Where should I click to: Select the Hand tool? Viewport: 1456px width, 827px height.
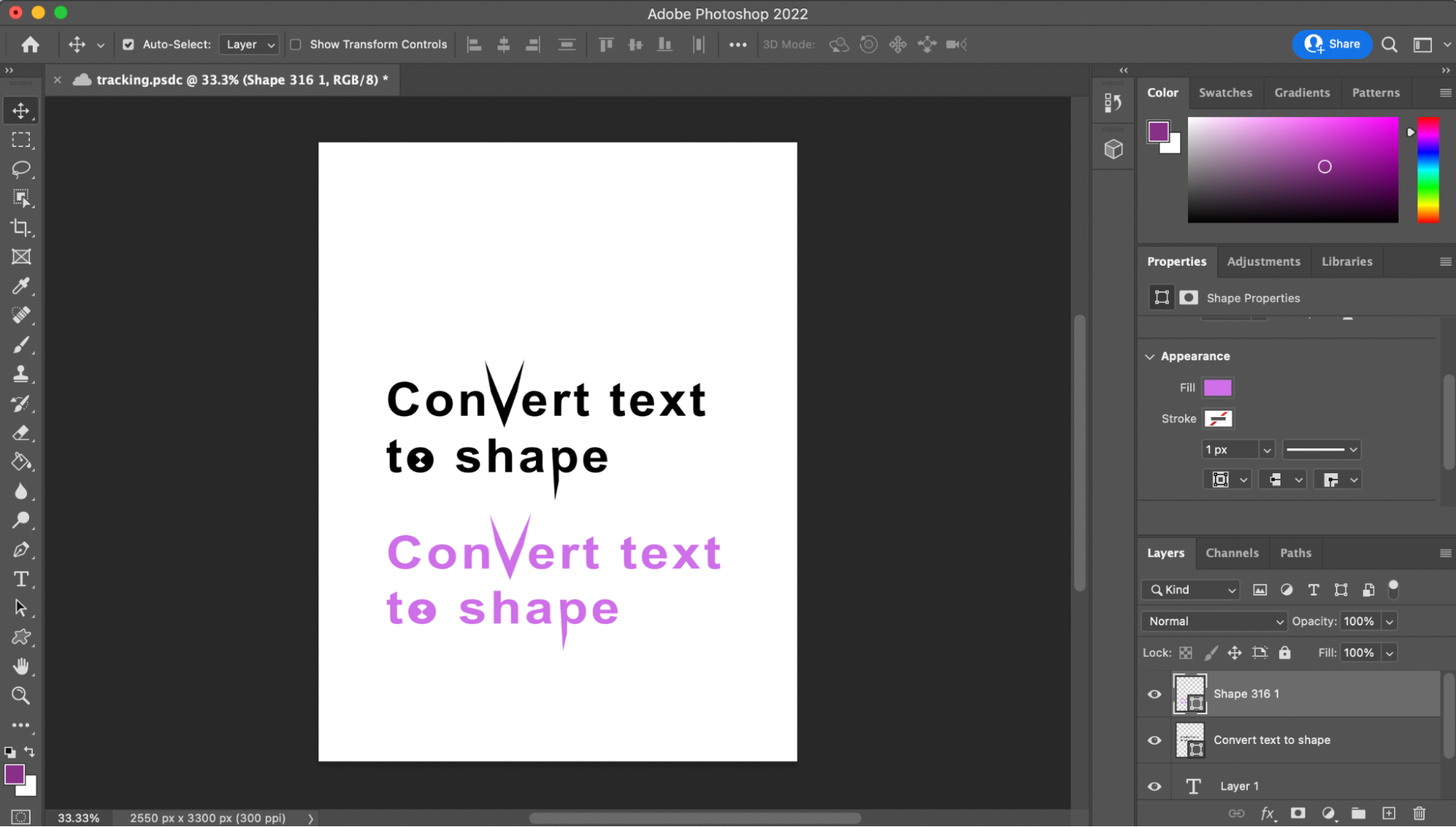tap(20, 667)
